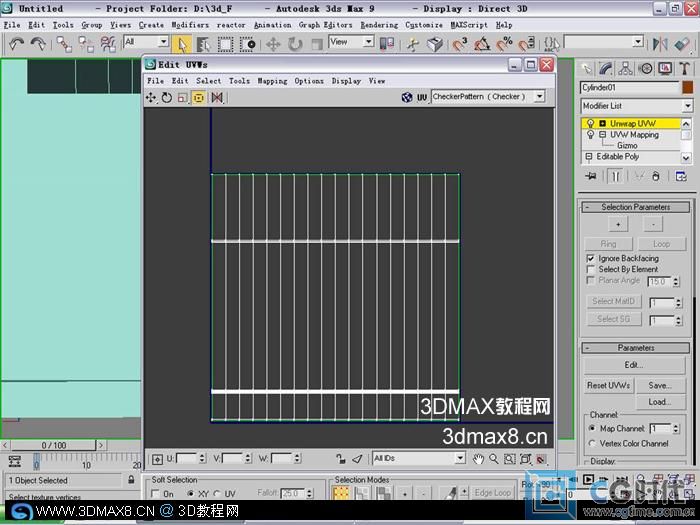Toggle Angle Snap icon
This screenshot has width=700, height=525.
tap(482, 44)
